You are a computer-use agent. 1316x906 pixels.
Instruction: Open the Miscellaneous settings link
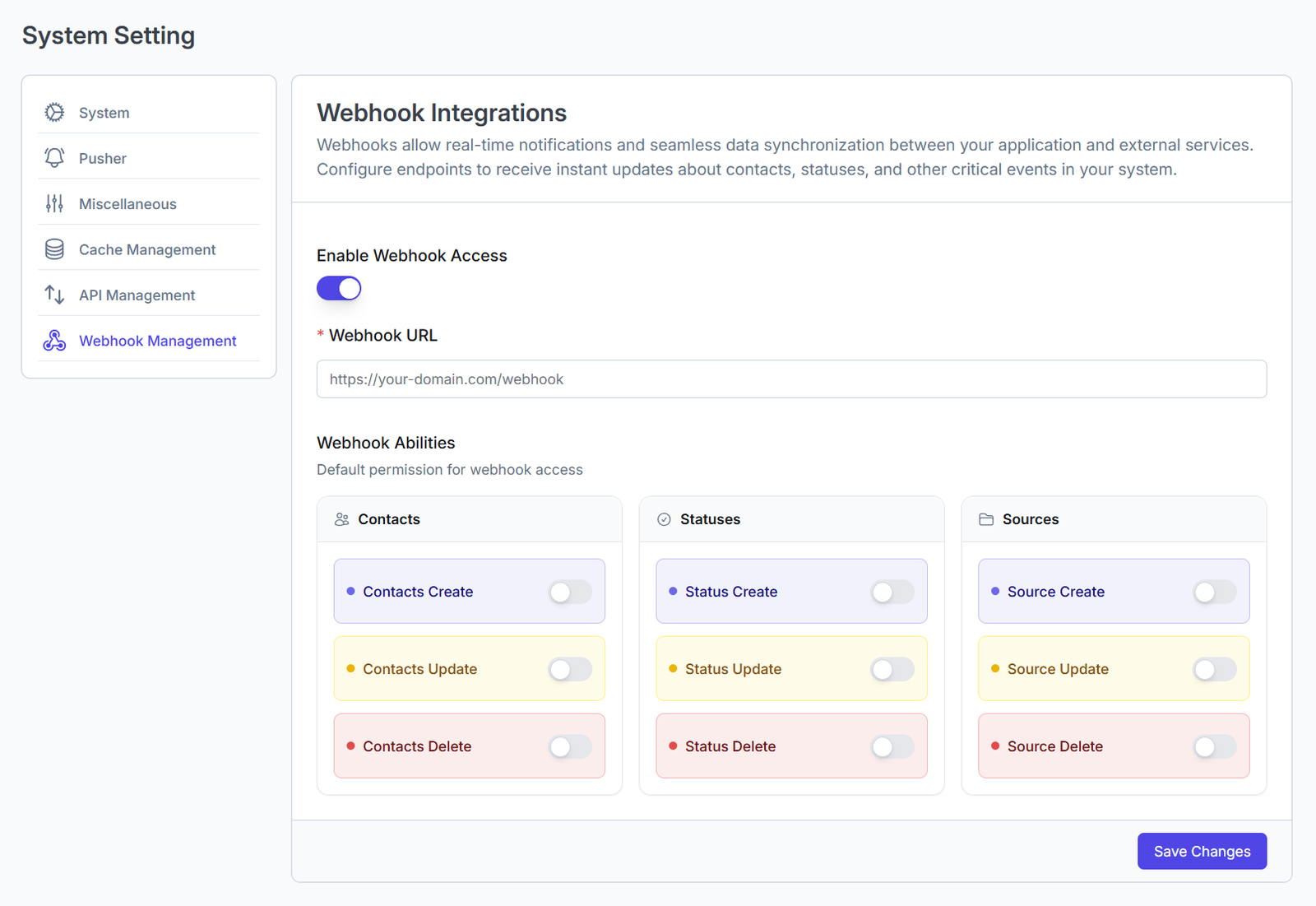point(127,204)
